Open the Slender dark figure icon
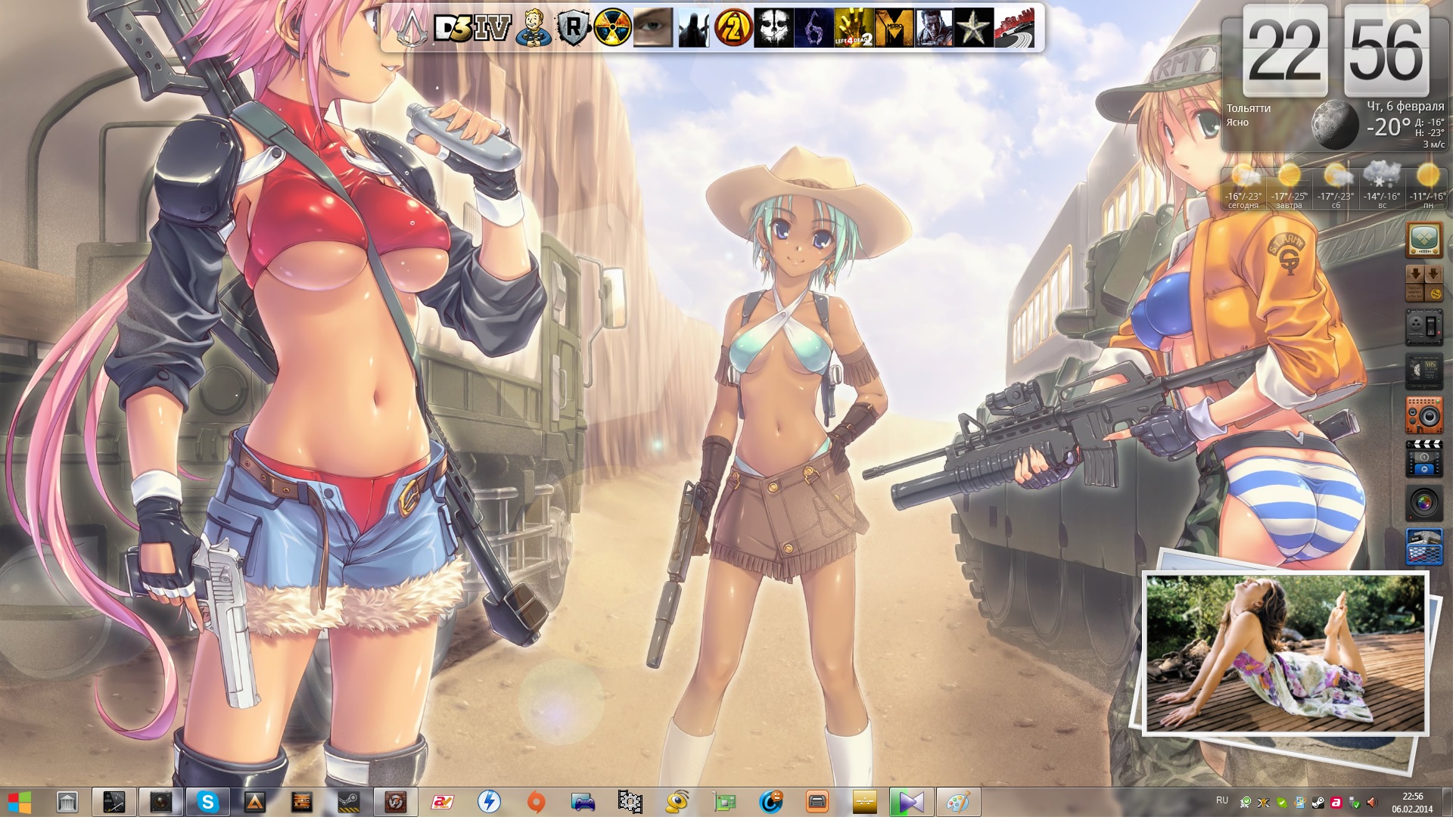This screenshot has height=820, width=1456. pos(694,29)
